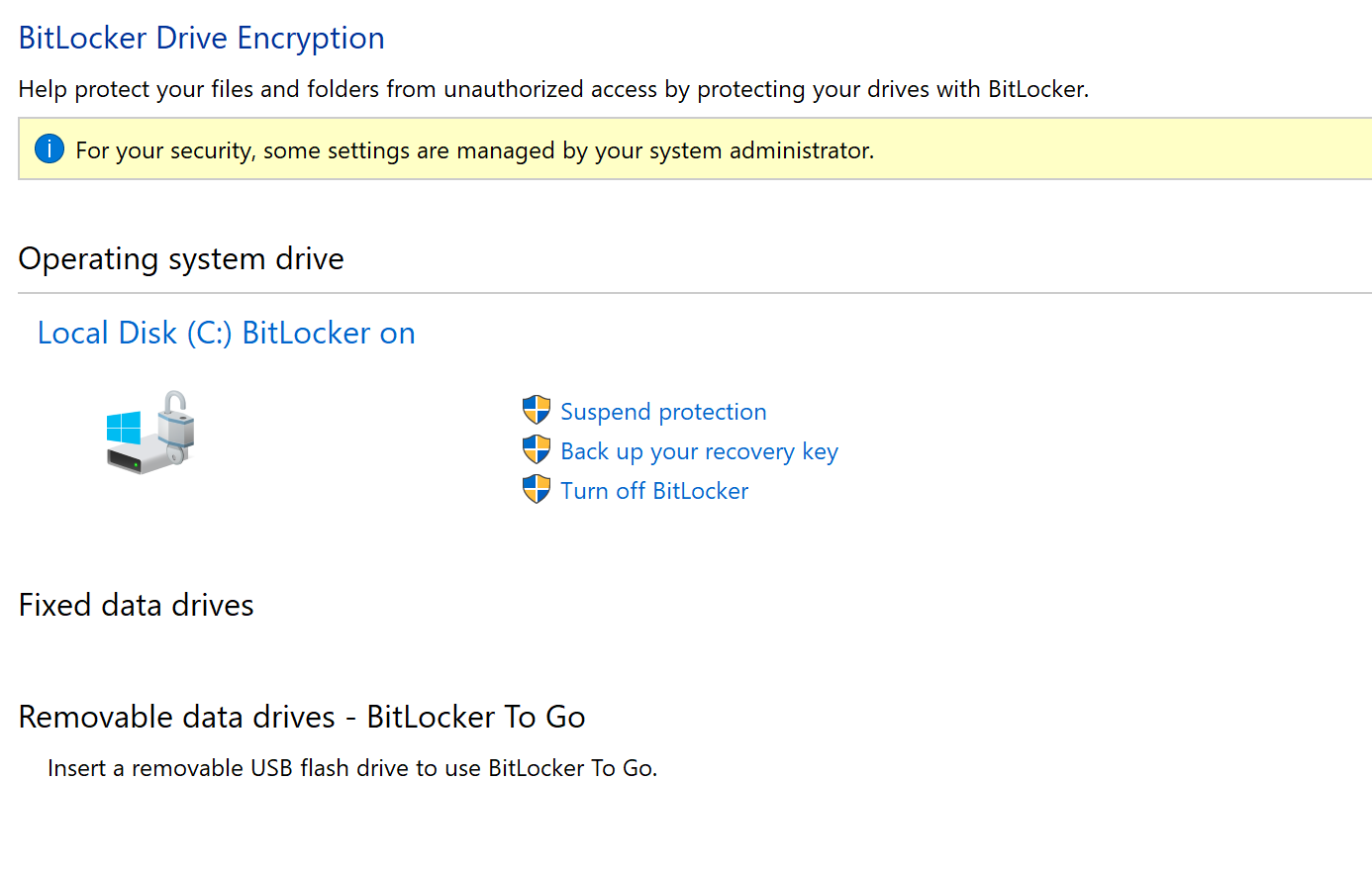The width and height of the screenshot is (1372, 877).
Task: Open Back up your recovery key link
Action: 699,451
